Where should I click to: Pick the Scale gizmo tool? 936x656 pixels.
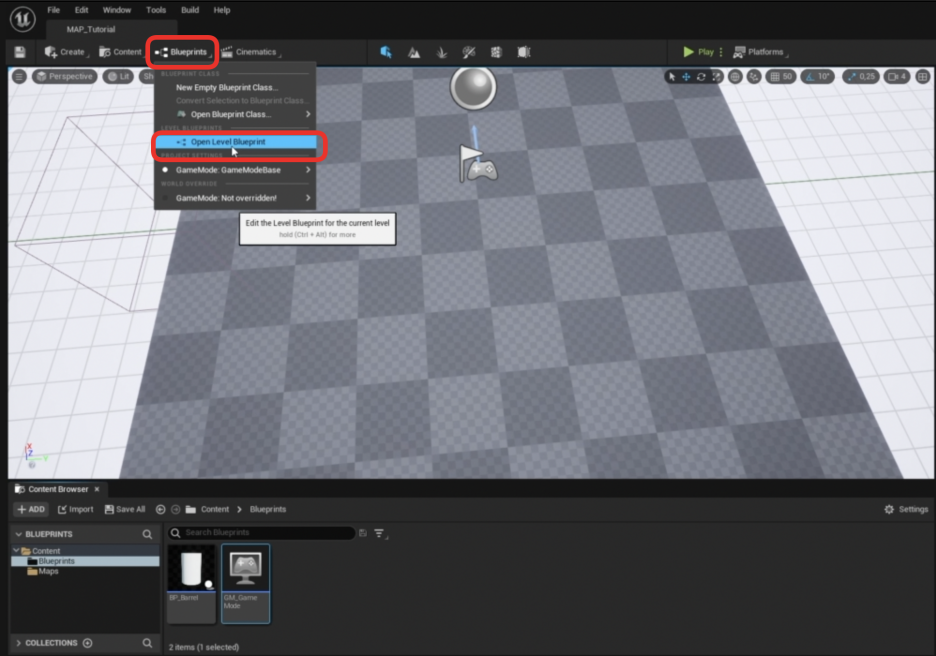pos(716,76)
